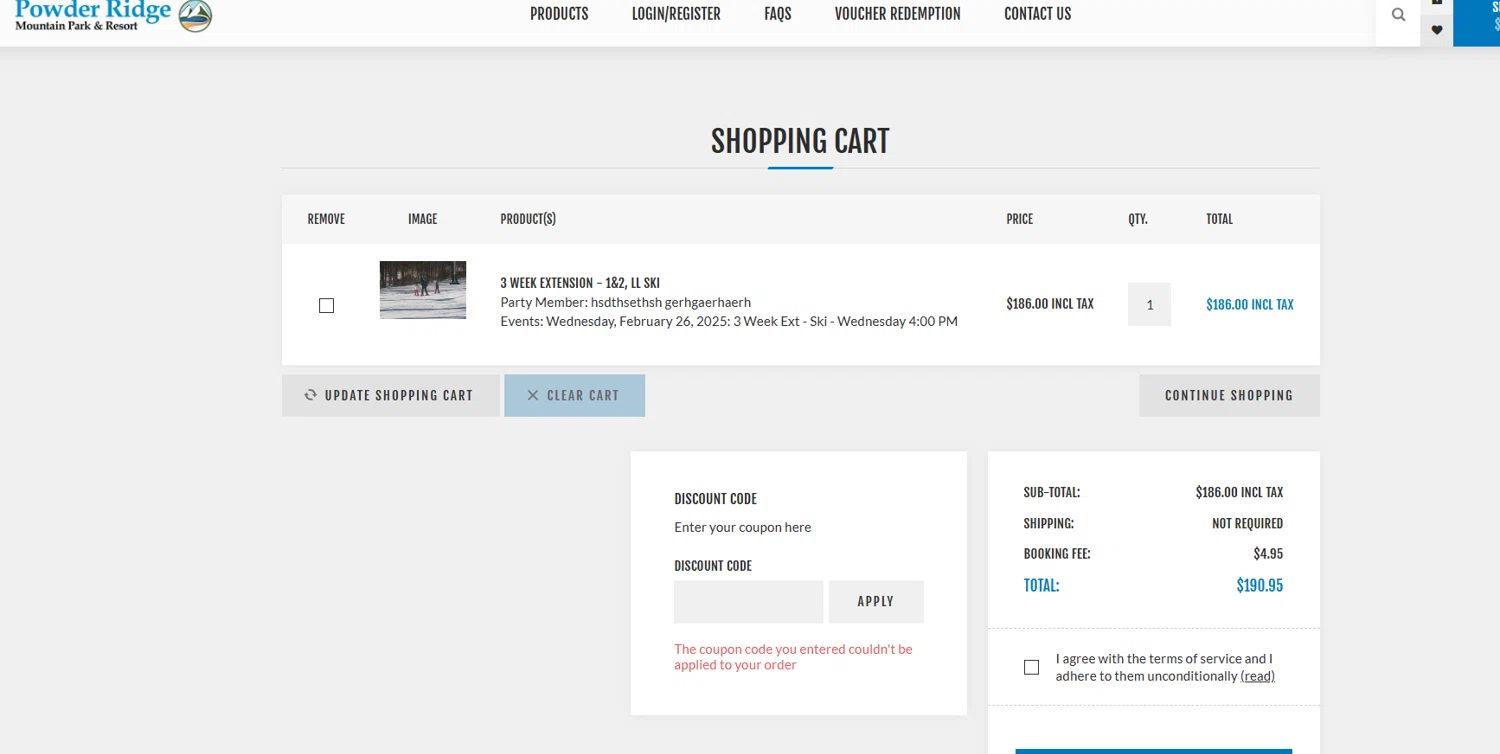
Task: Tick the Remove checkbox for the ski extension
Action: tap(326, 305)
